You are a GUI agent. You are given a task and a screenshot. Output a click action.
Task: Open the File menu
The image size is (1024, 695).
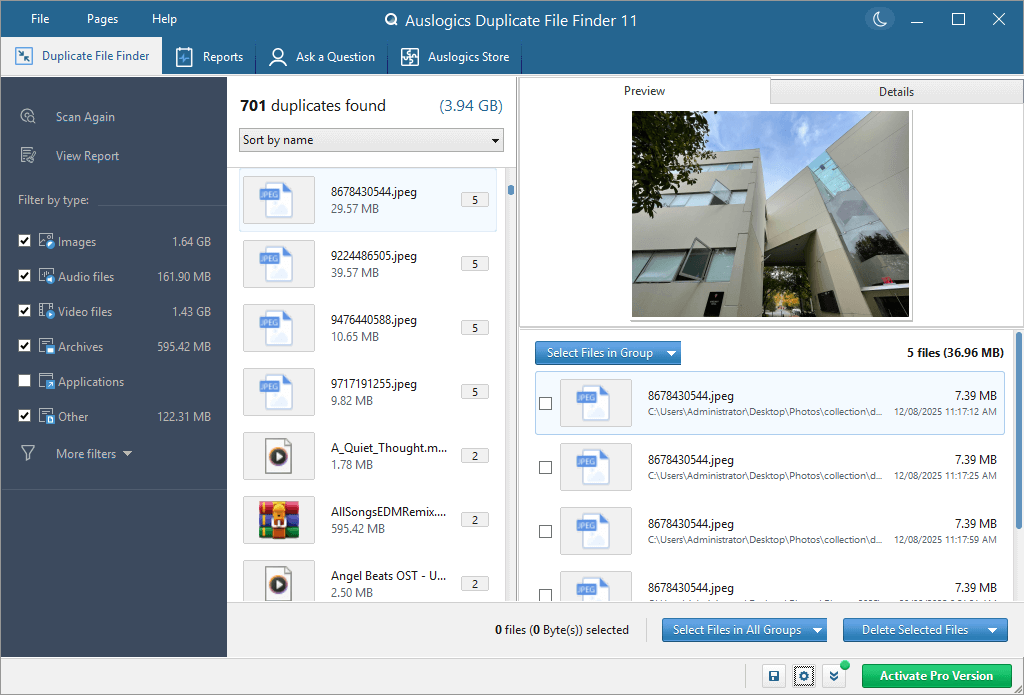point(39,18)
